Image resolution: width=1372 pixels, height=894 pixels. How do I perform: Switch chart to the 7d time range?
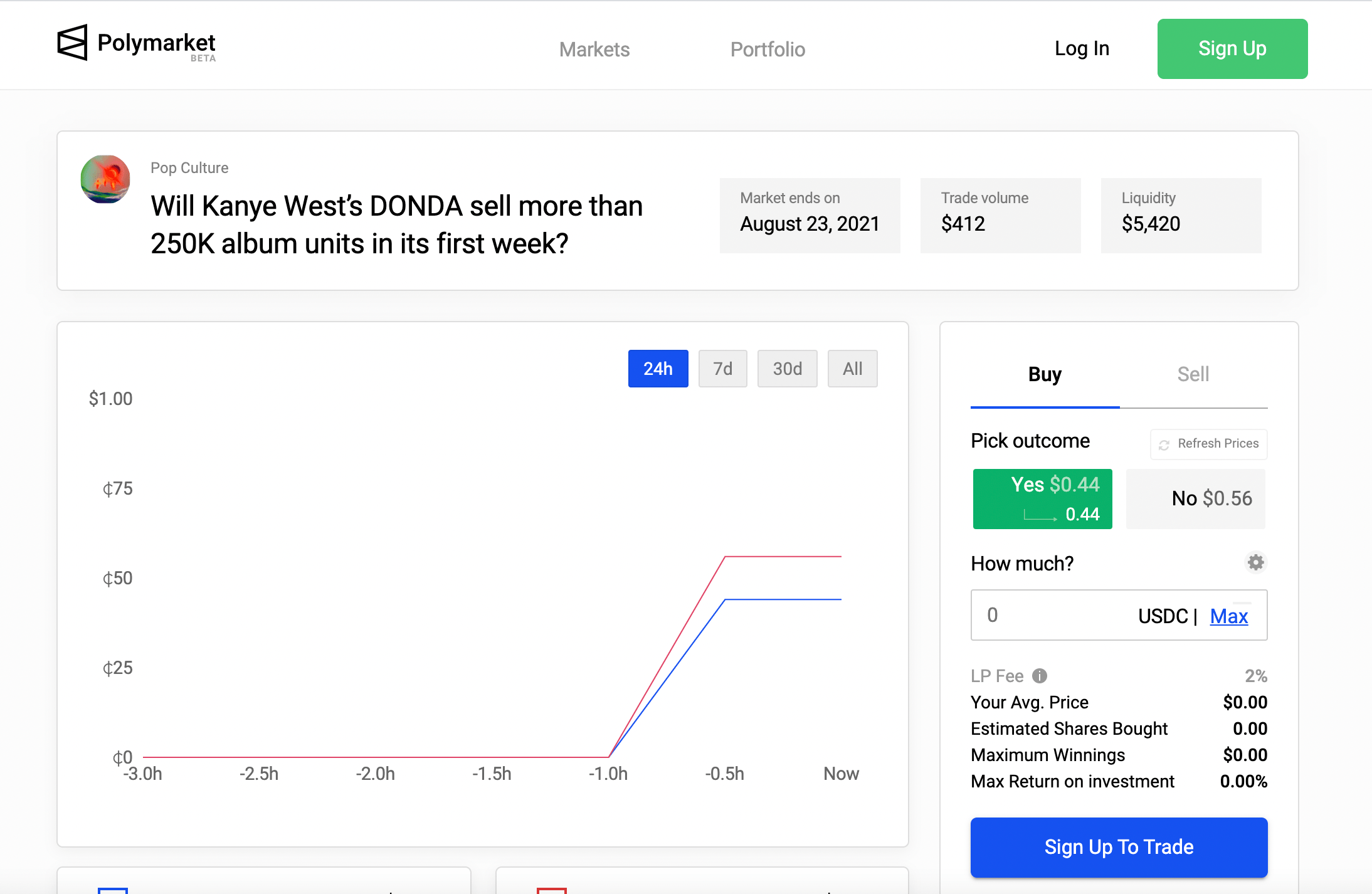click(722, 369)
